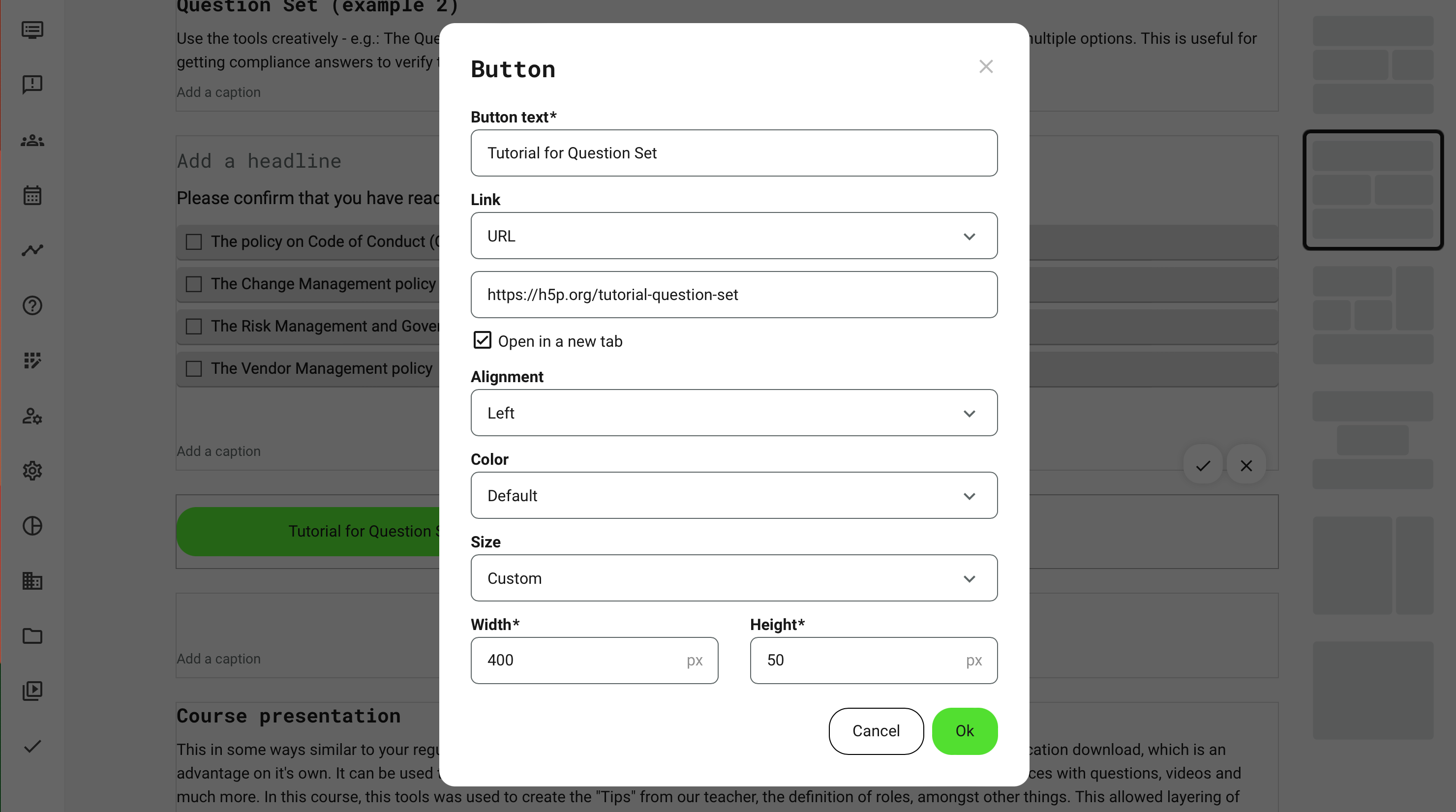
Task: Click the calendar icon in the sidebar
Action: (x=32, y=196)
